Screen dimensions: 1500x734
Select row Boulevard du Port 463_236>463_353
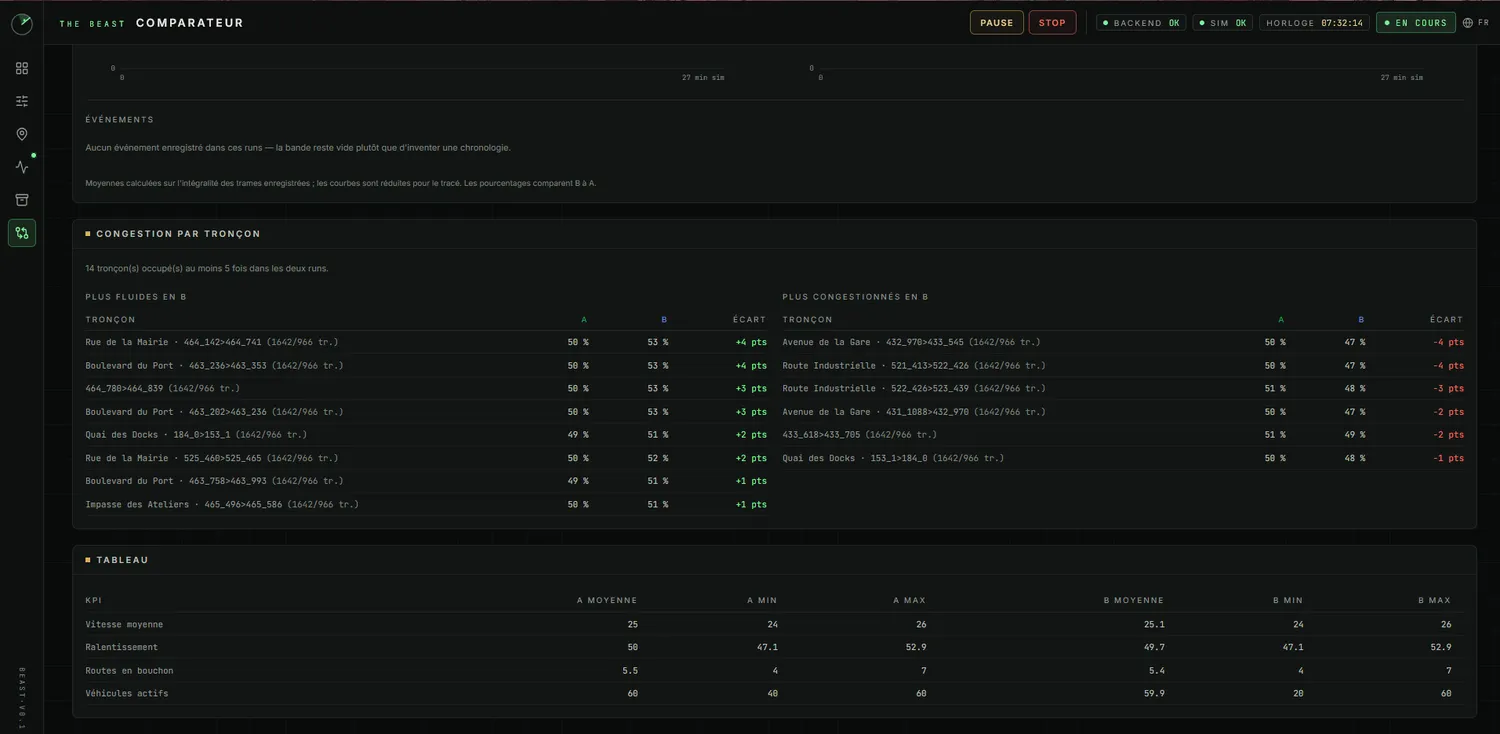tap(426, 365)
